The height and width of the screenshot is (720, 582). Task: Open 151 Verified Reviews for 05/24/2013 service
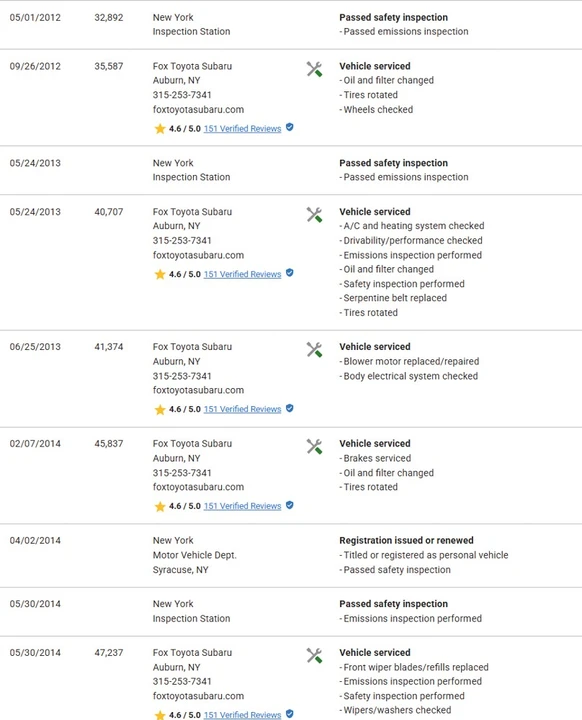point(242,275)
